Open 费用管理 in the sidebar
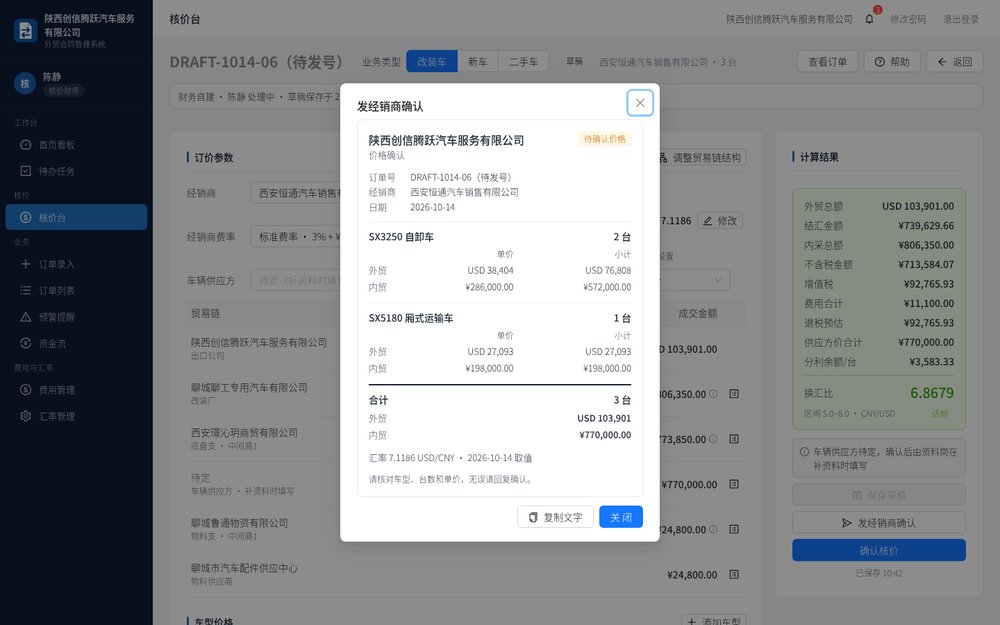 (x=77, y=390)
